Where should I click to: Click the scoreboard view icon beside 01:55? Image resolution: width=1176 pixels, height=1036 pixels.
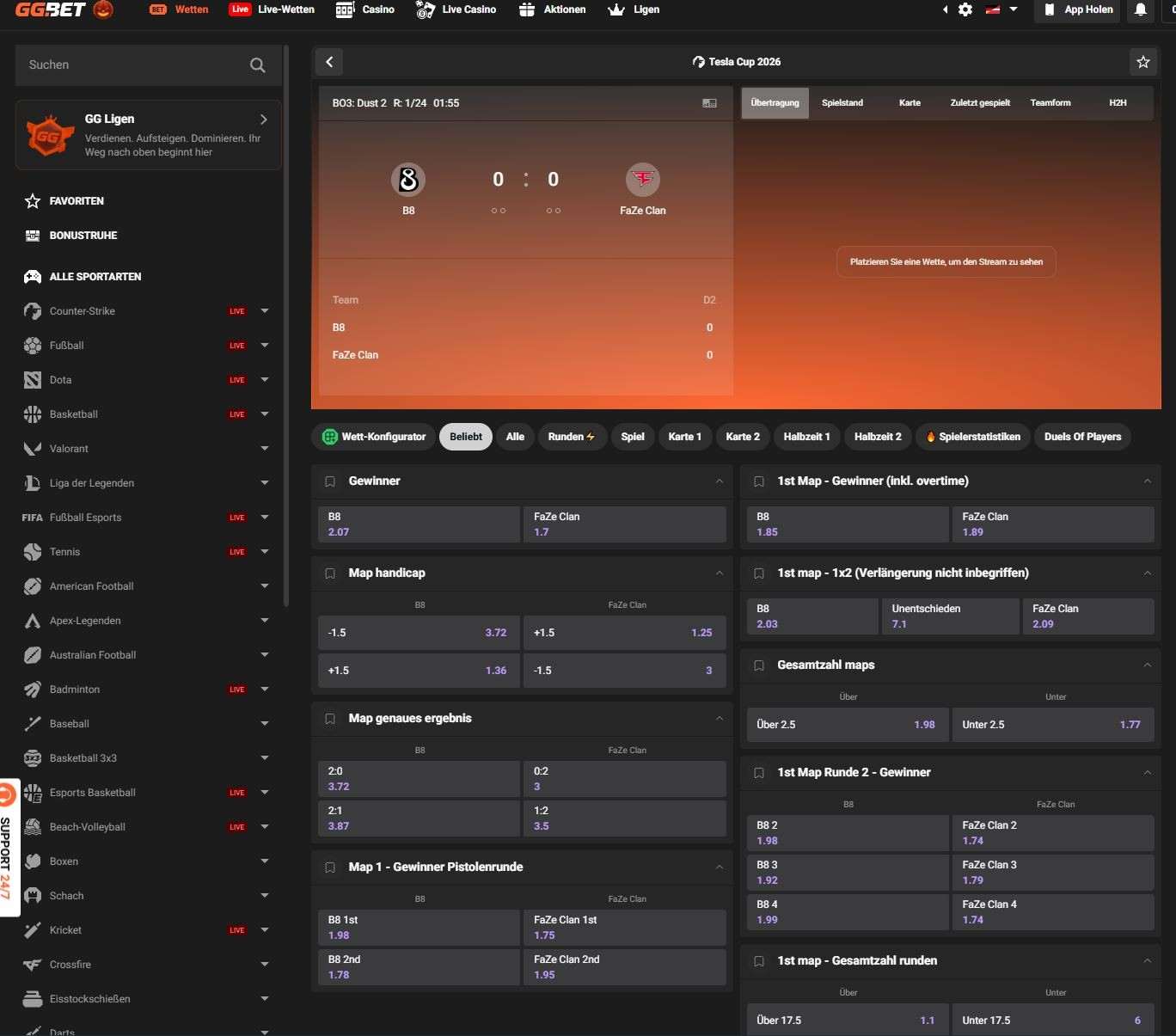coord(709,103)
